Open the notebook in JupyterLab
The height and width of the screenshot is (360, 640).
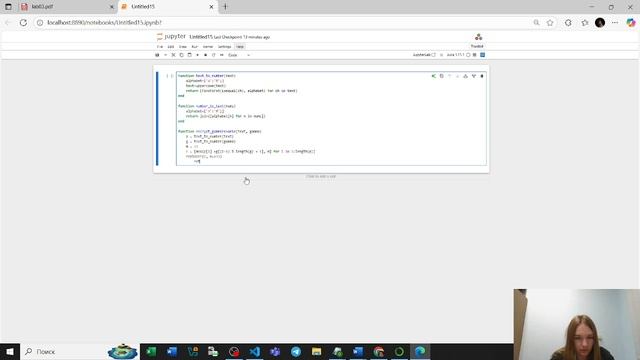[424, 55]
